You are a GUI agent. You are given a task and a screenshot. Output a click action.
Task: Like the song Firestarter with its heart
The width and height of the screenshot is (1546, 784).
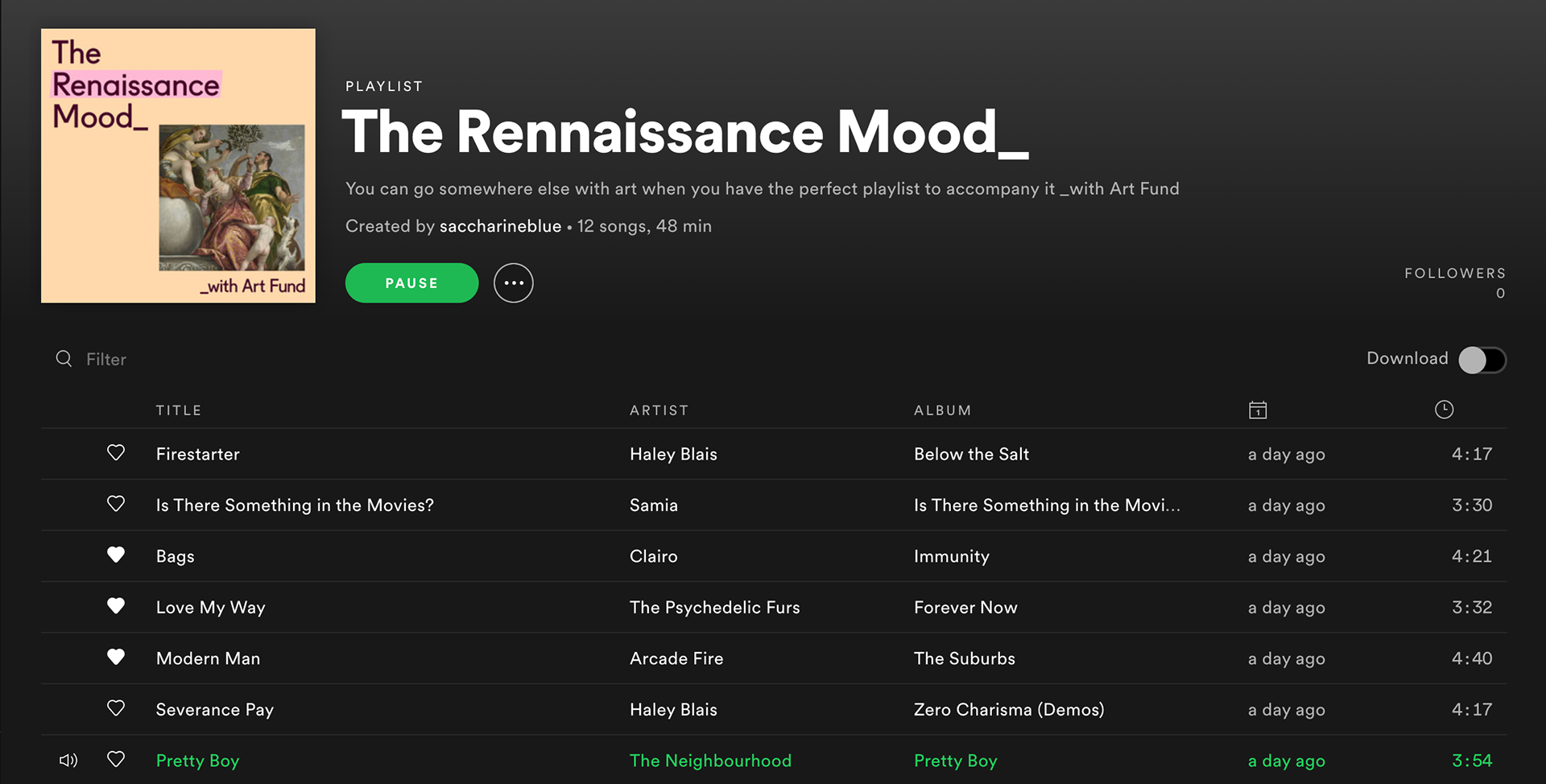(x=116, y=453)
